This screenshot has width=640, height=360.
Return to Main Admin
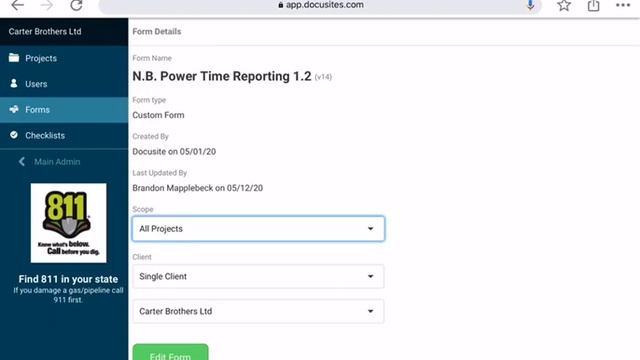point(57,162)
